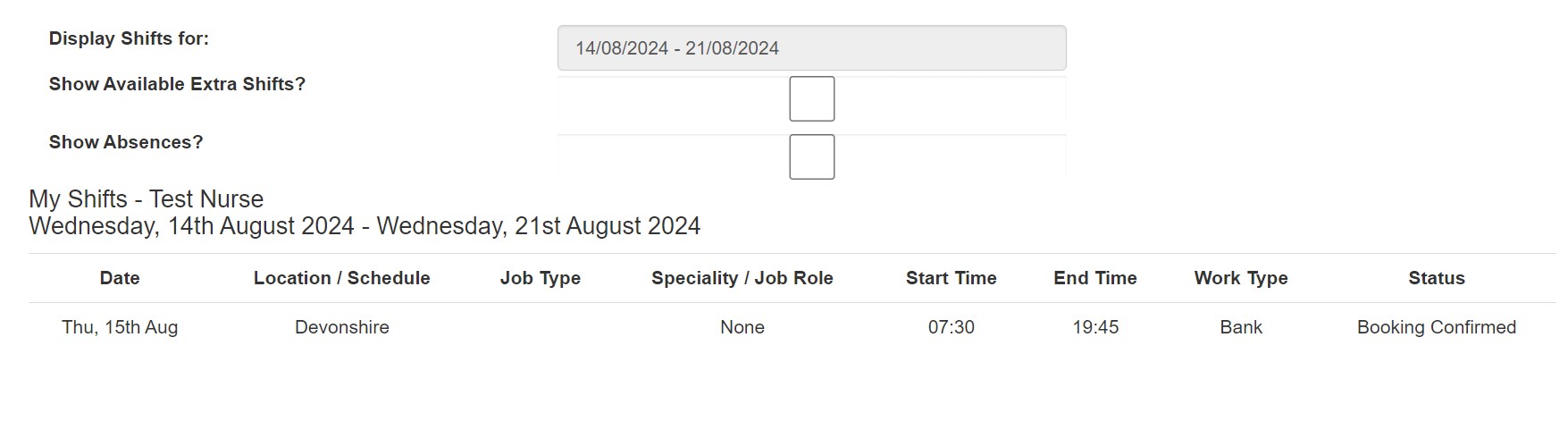
Task: Click the My Shifts - Test Nurse heading
Action: pyautogui.click(x=147, y=198)
